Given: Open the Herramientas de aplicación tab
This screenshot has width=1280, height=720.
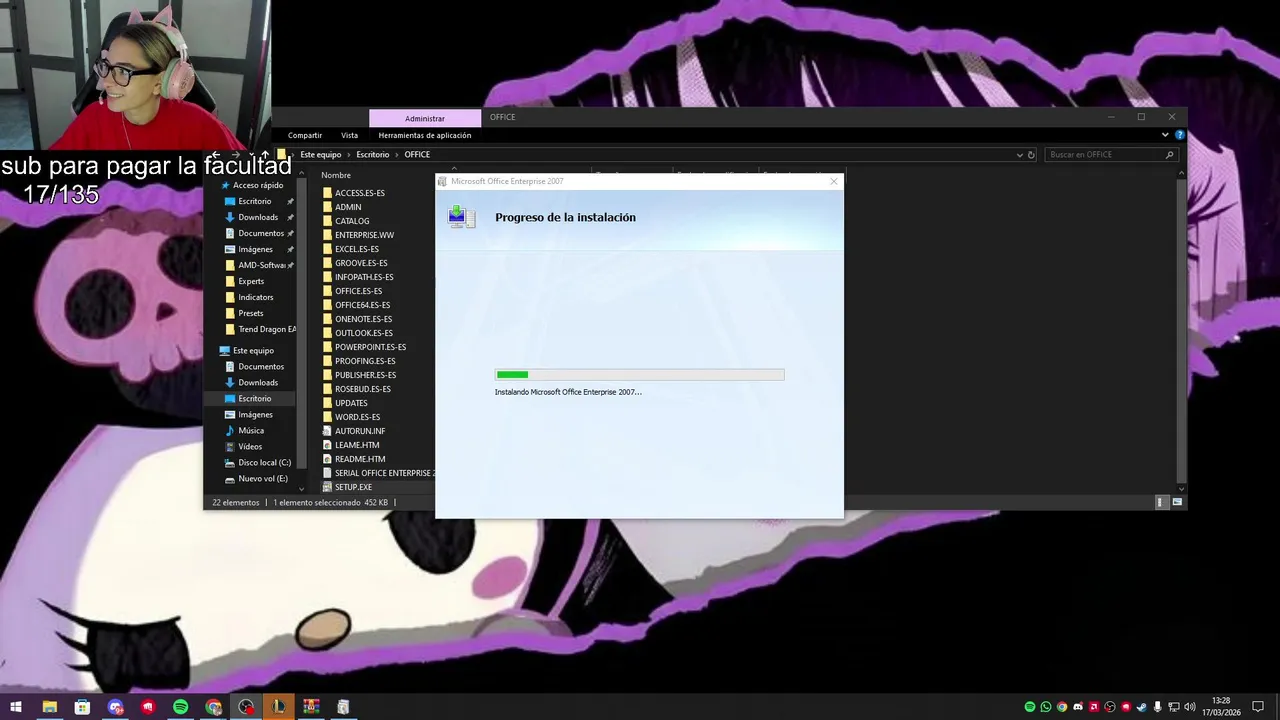Looking at the screenshot, I should pos(425,135).
